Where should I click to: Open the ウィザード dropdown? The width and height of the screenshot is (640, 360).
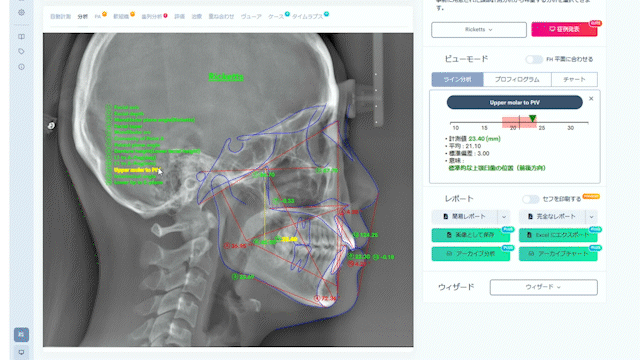[x=544, y=287]
